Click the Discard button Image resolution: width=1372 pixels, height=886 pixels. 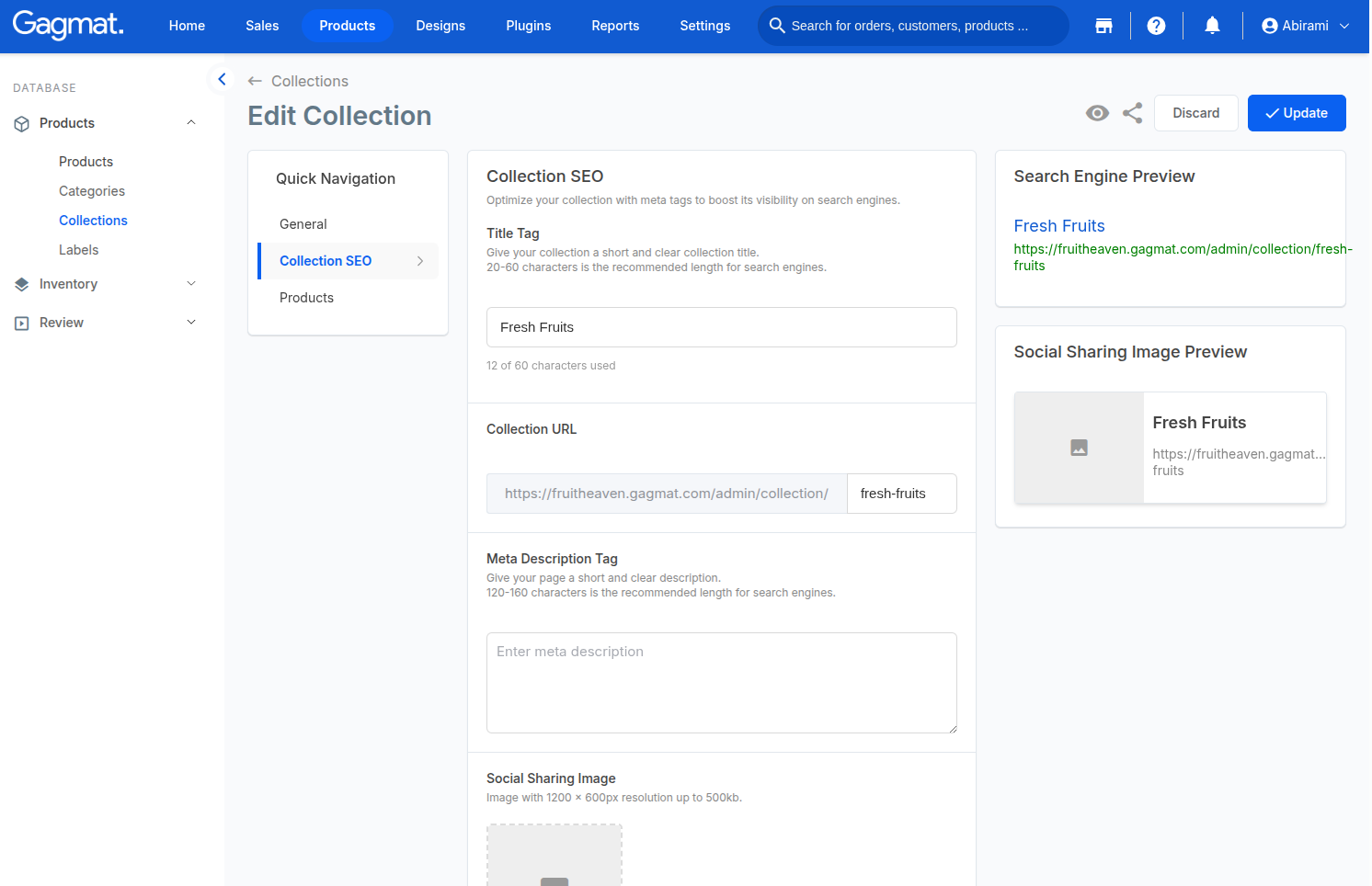click(1196, 113)
